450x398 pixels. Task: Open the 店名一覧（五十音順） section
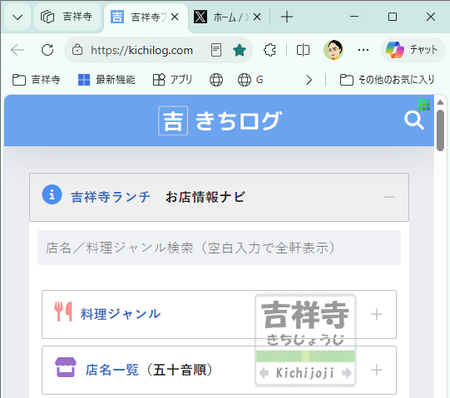(219, 370)
